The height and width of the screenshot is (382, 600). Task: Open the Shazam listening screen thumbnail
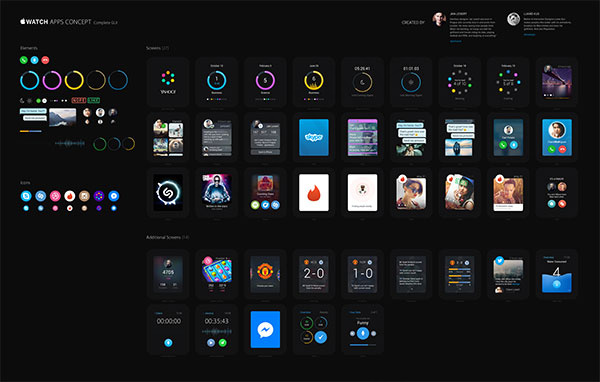coord(168,193)
